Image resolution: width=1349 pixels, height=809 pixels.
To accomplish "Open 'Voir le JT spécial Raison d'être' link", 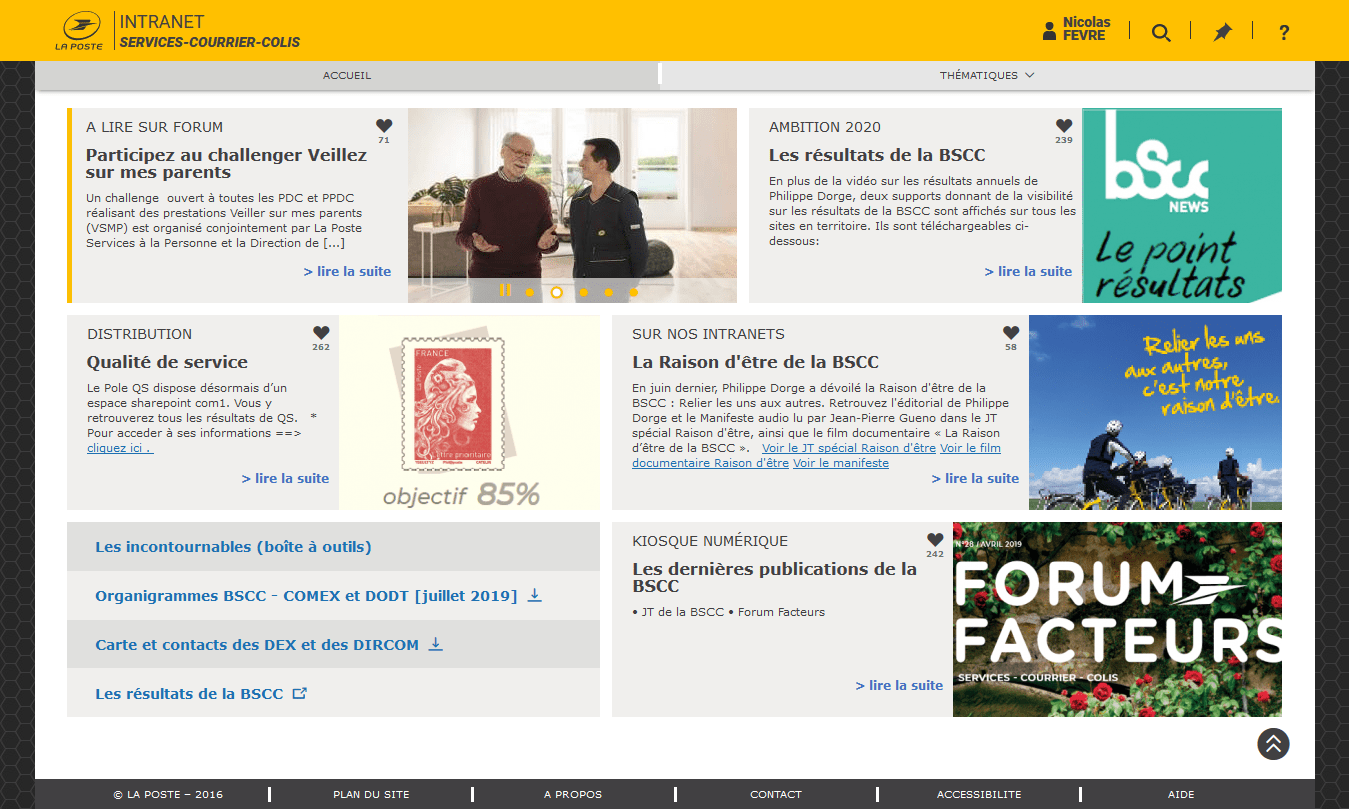I will [849, 448].
